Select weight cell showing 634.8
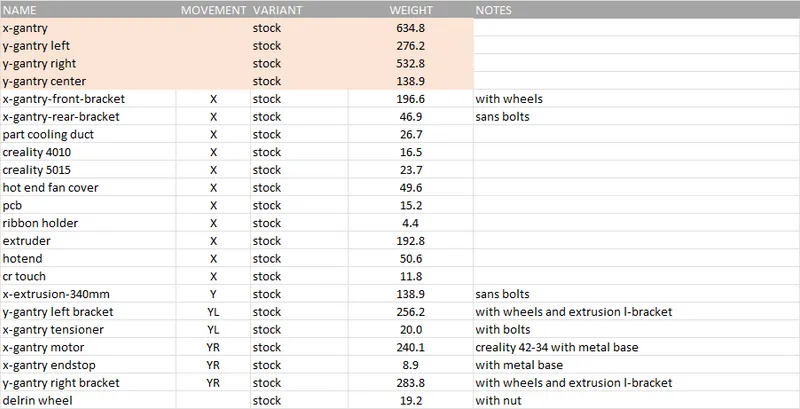This screenshot has height=409, width=800. coord(411,28)
